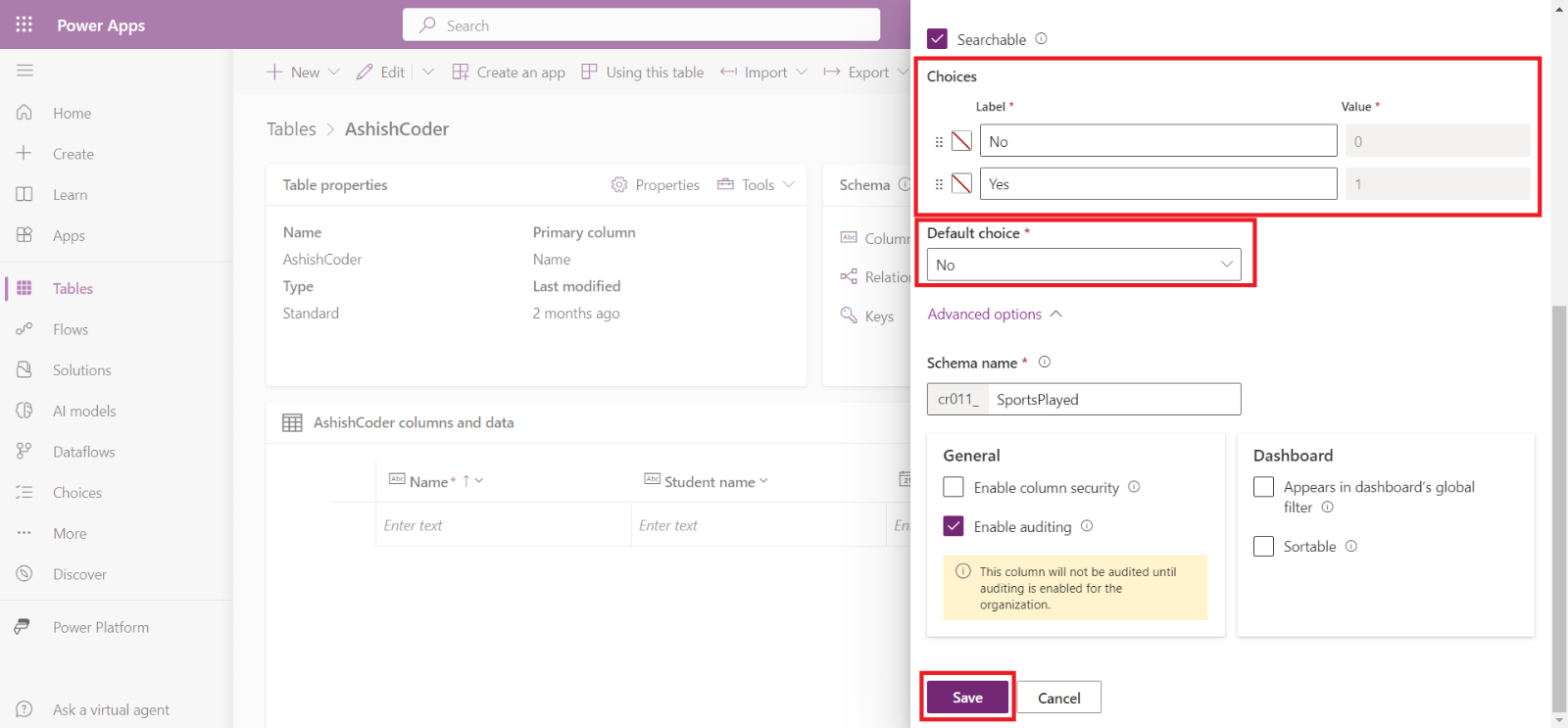Screen dimensions: 1568x728
Task: Tick the Sortable checkbox
Action: click(x=1264, y=546)
